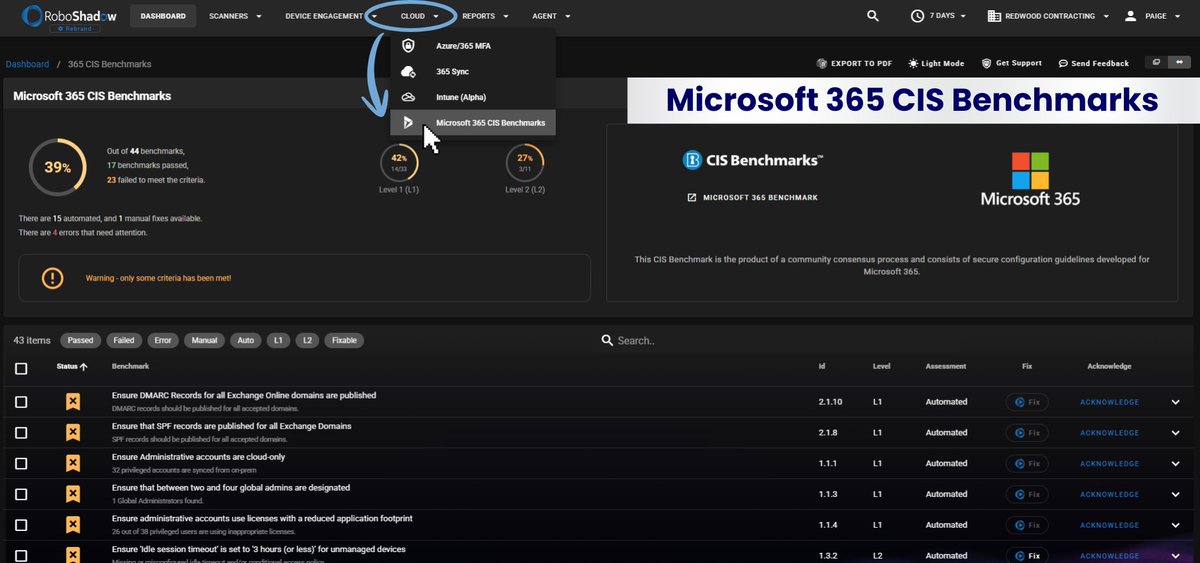This screenshot has height=563, width=1200.
Task: Open the Redwood Contracting organisation dropdown
Action: click(x=1047, y=16)
